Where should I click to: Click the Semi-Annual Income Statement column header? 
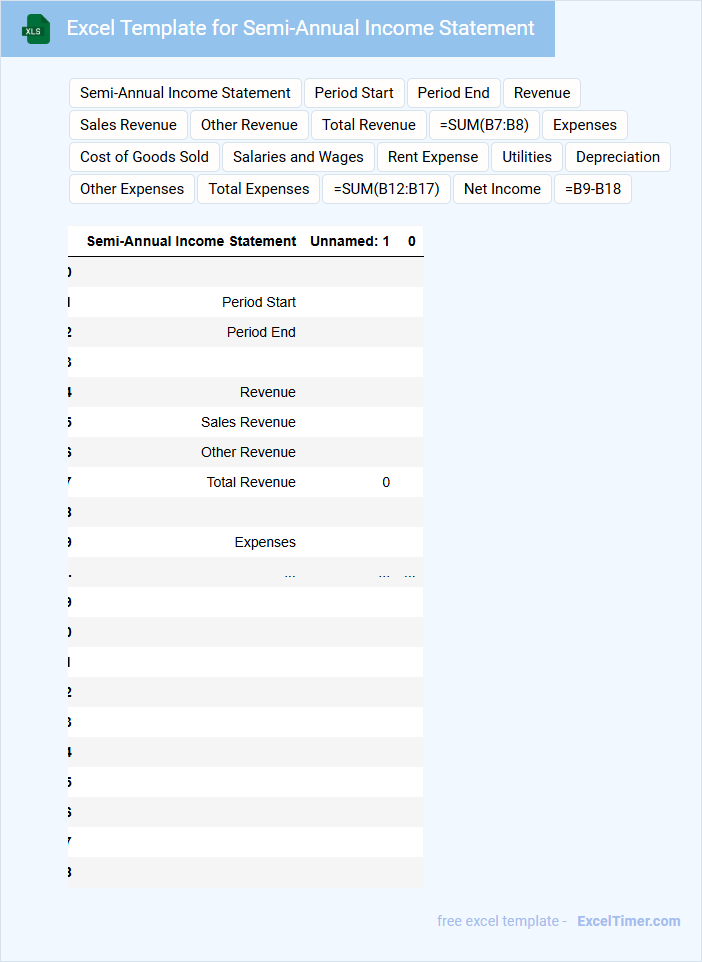pos(192,241)
